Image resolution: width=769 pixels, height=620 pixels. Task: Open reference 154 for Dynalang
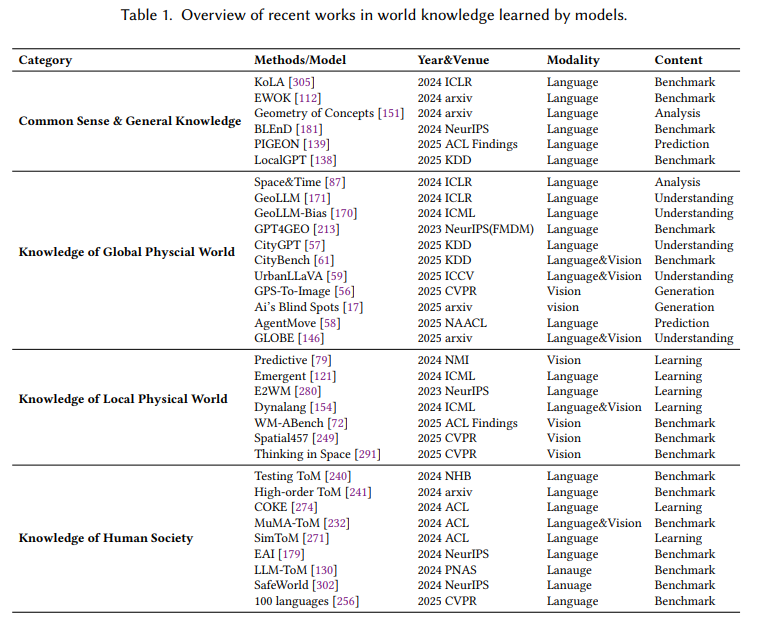coord(323,408)
